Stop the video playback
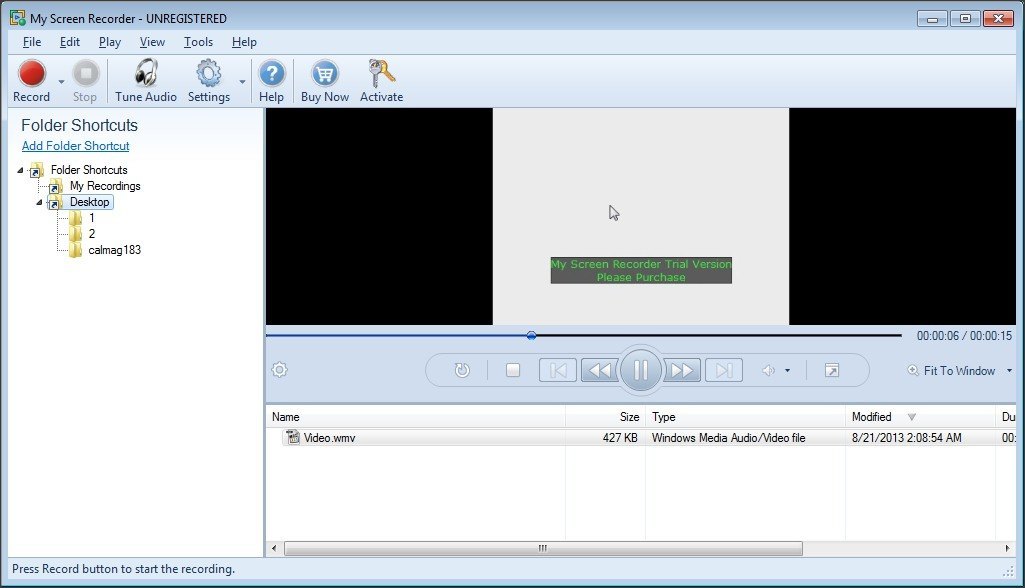This screenshot has height=588, width=1025. click(513, 370)
